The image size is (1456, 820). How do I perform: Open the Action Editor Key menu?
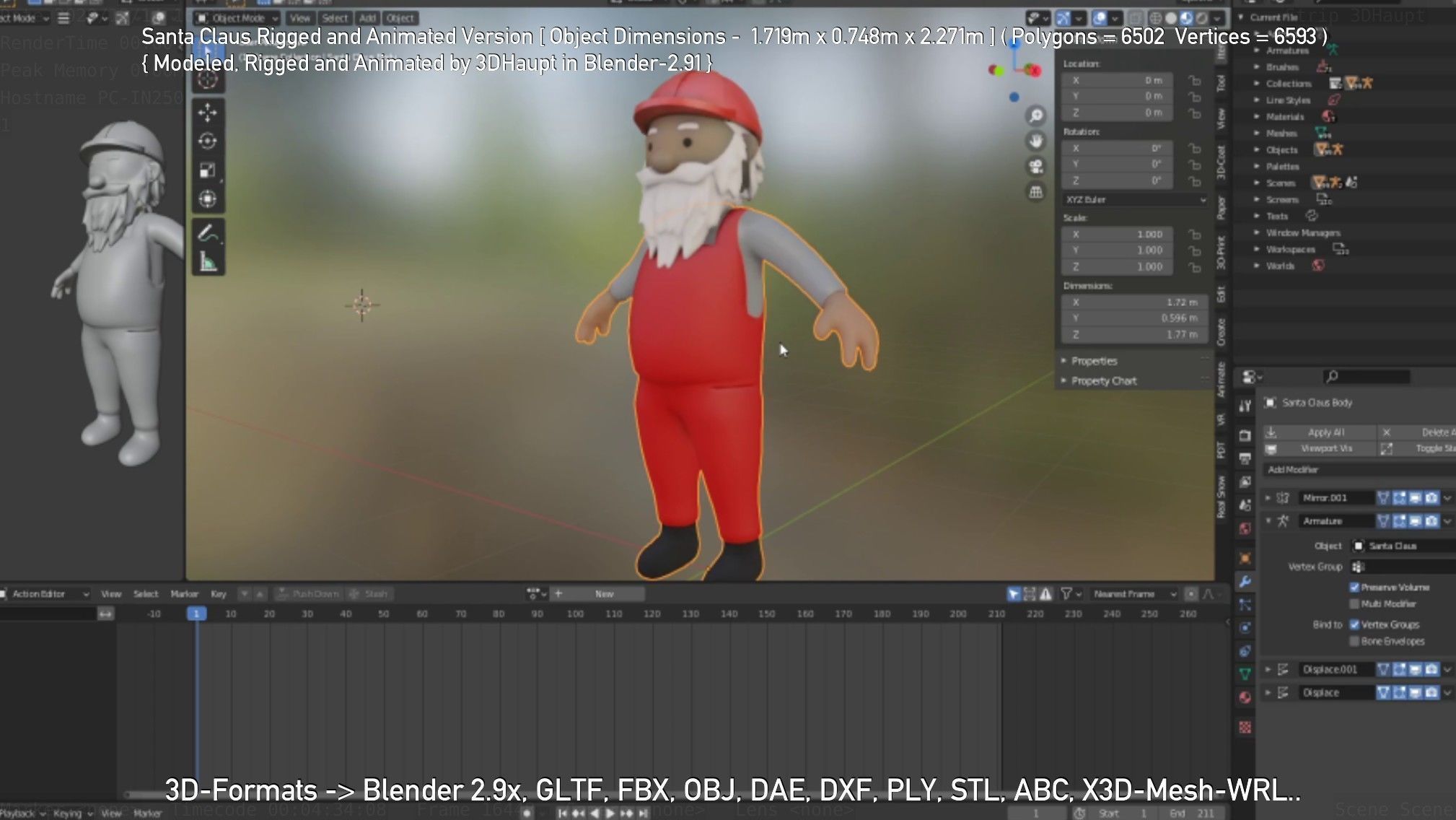point(218,594)
